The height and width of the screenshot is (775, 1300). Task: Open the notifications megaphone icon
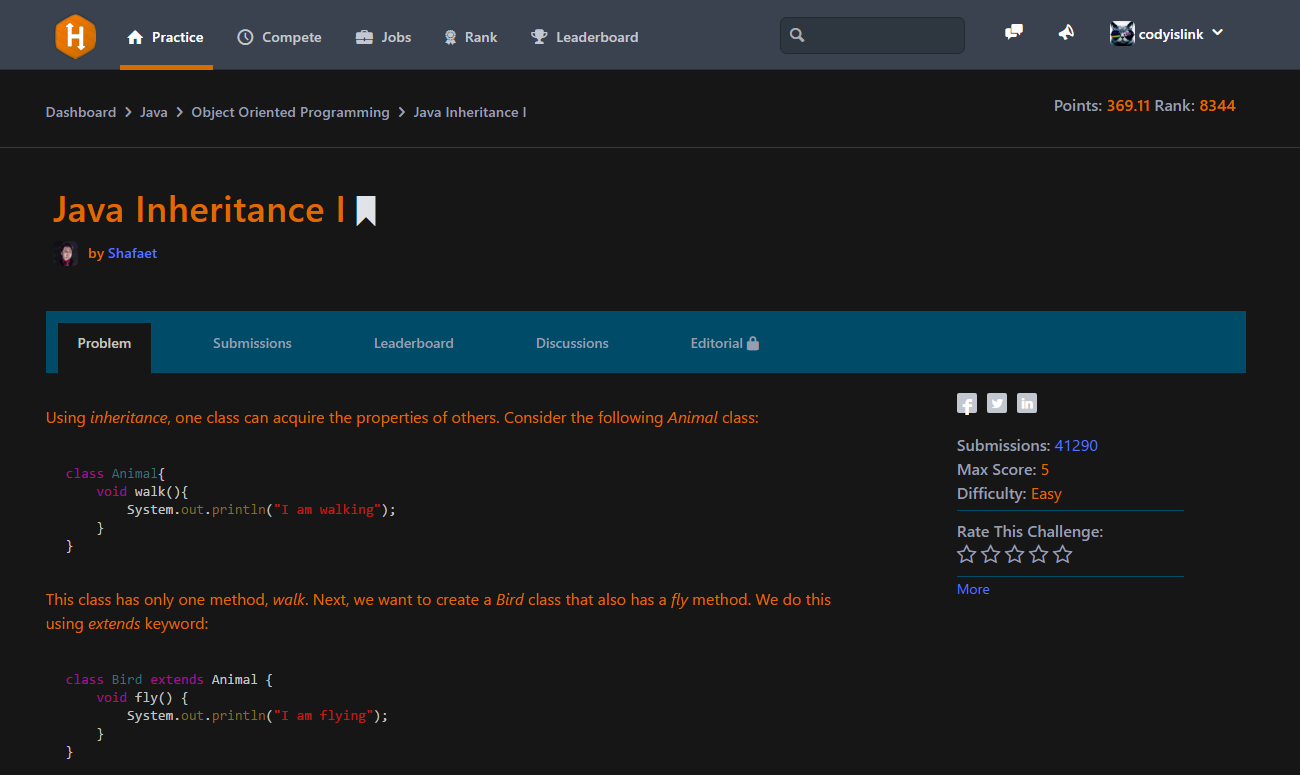pos(1066,33)
